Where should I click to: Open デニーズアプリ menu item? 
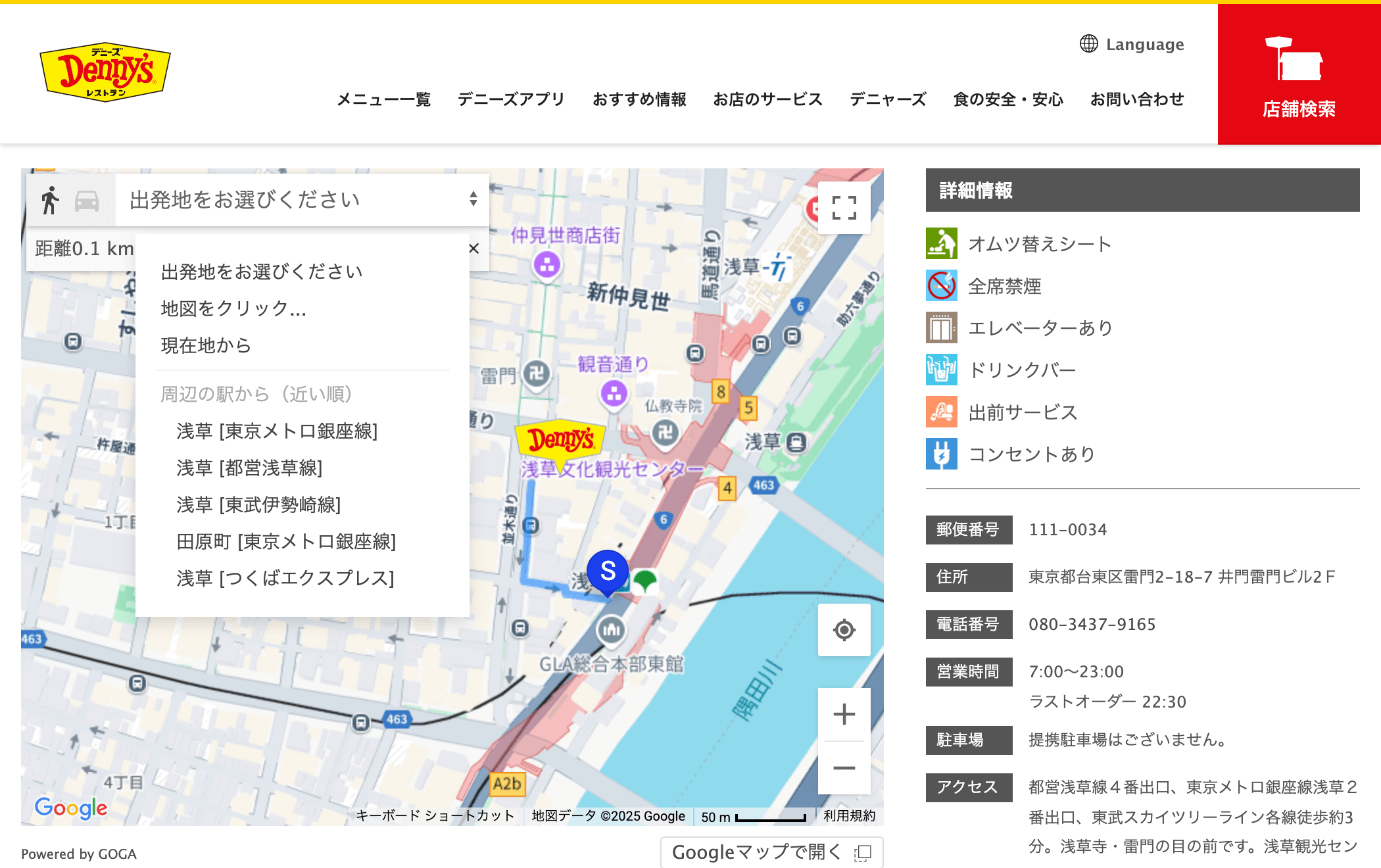click(511, 99)
